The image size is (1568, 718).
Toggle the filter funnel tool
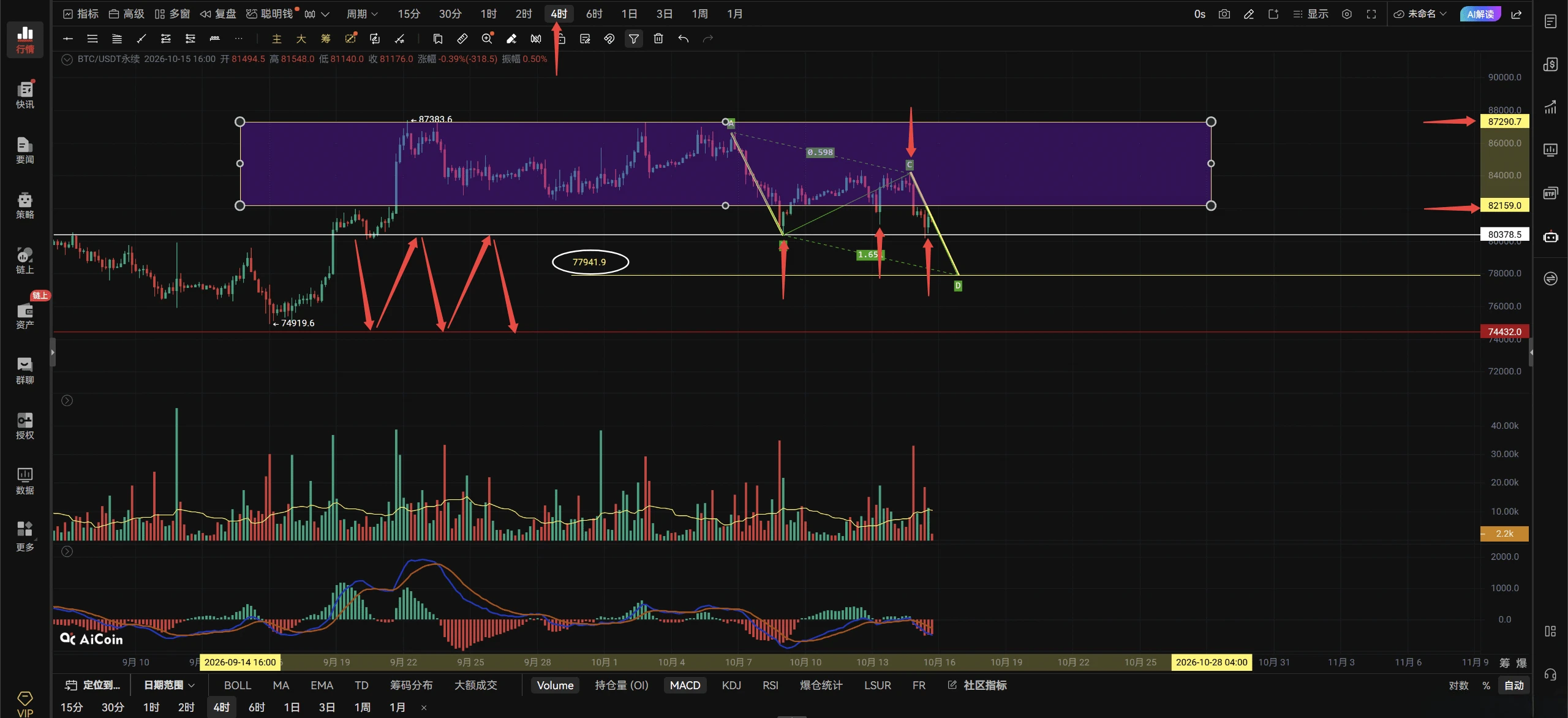coord(634,39)
